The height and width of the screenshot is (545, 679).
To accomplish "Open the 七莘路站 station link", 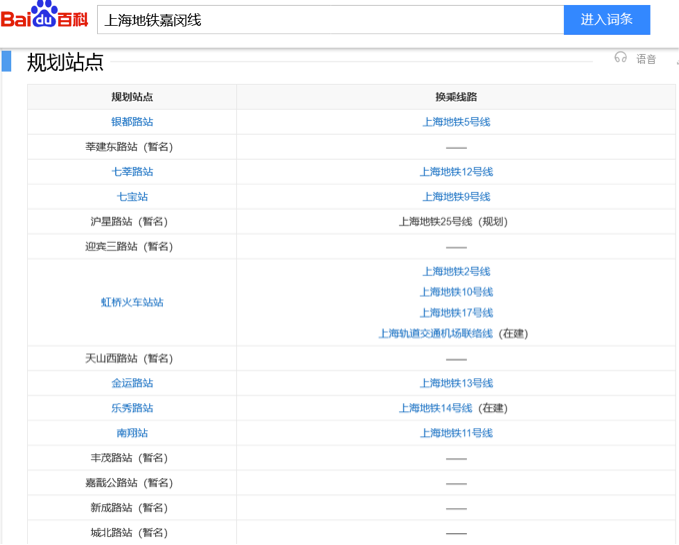I will [132, 172].
